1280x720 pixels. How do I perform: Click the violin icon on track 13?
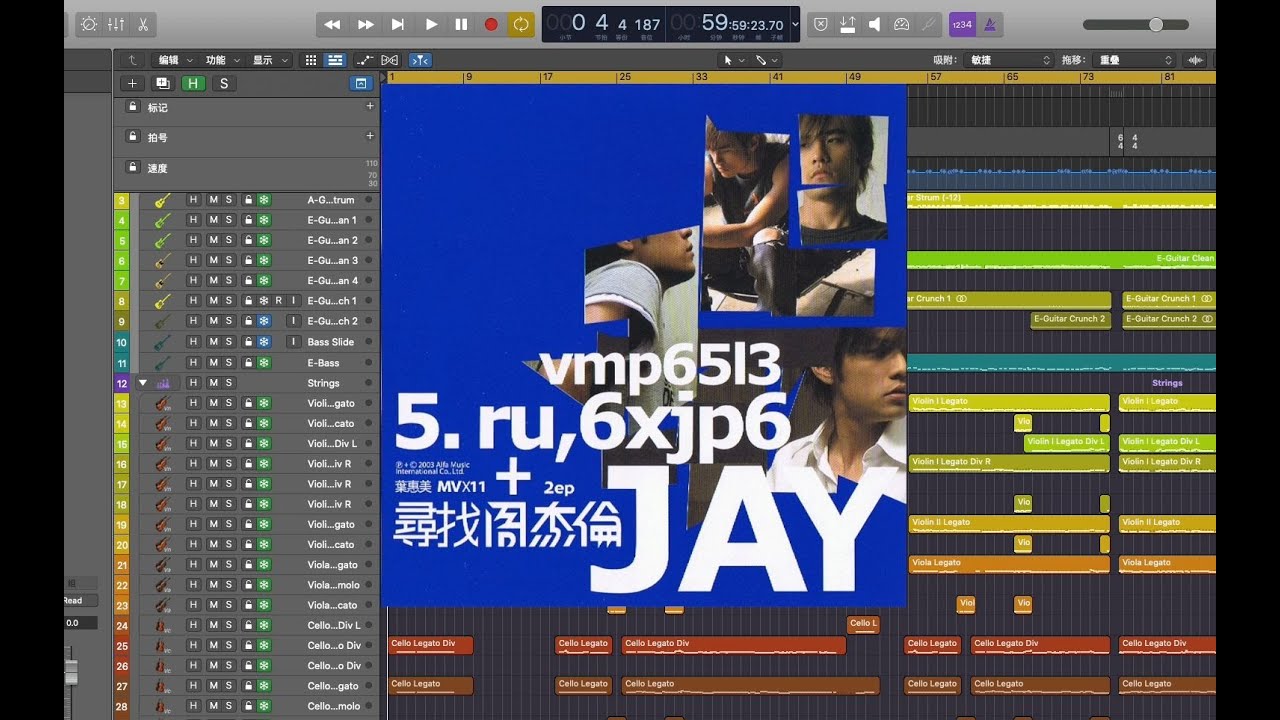(161, 403)
